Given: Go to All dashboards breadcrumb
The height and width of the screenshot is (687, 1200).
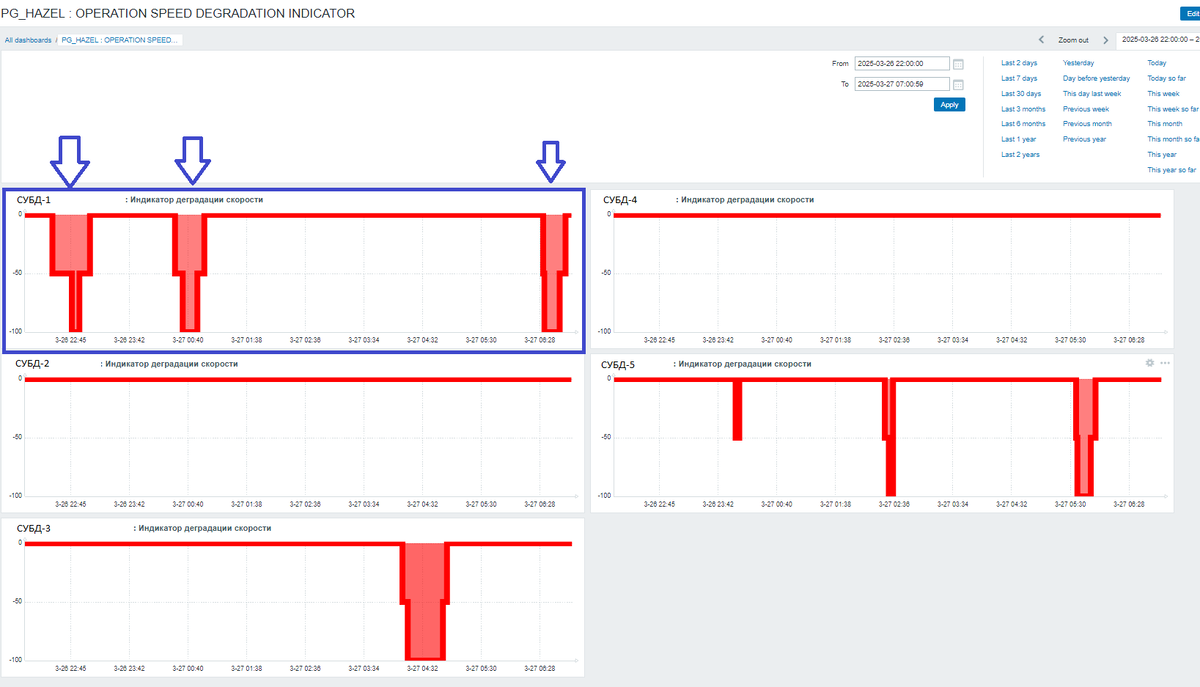Looking at the screenshot, I should [28, 40].
